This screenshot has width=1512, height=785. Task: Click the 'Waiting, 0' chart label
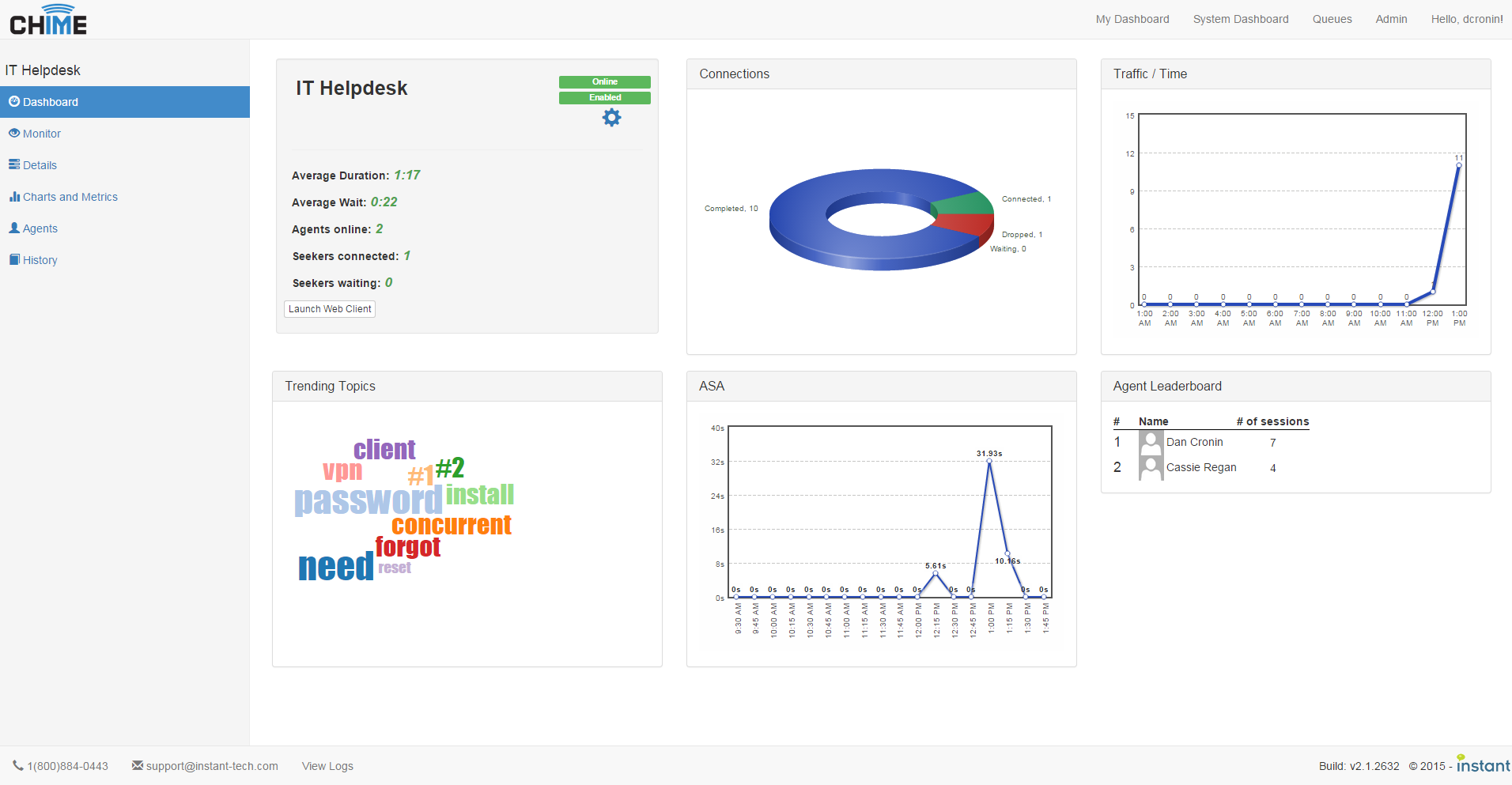coord(1008,249)
